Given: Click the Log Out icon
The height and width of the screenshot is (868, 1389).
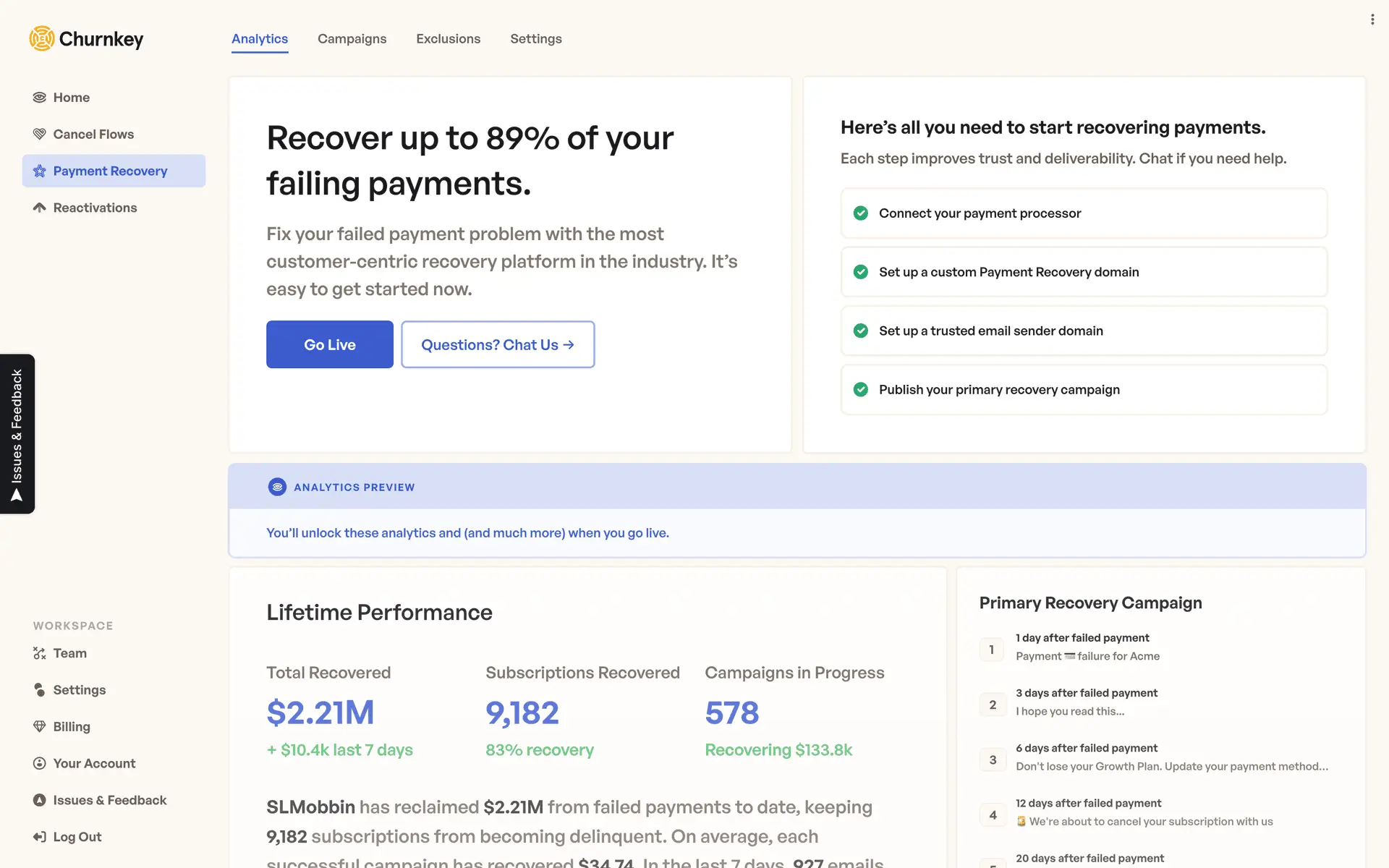Looking at the screenshot, I should [39, 837].
